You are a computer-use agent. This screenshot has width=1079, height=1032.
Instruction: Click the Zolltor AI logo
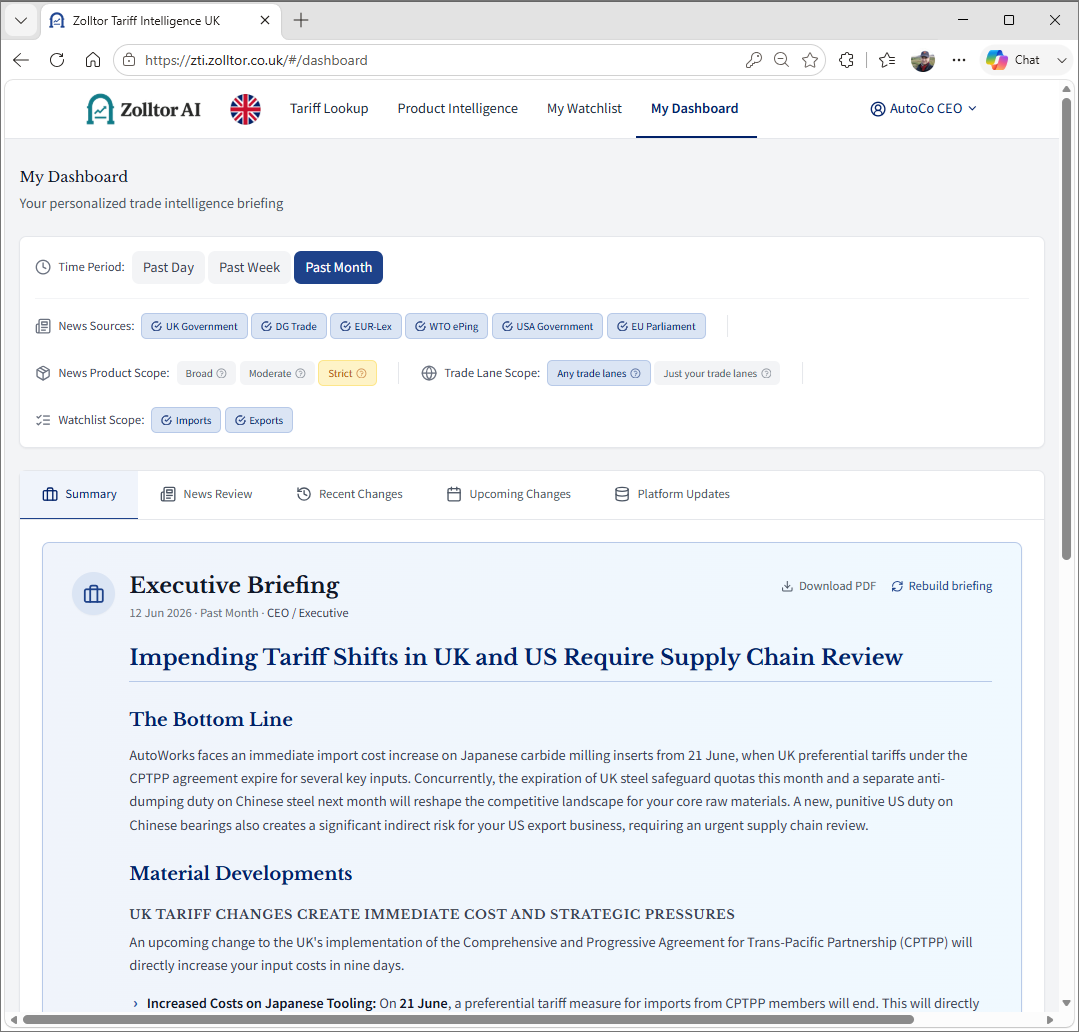point(143,109)
